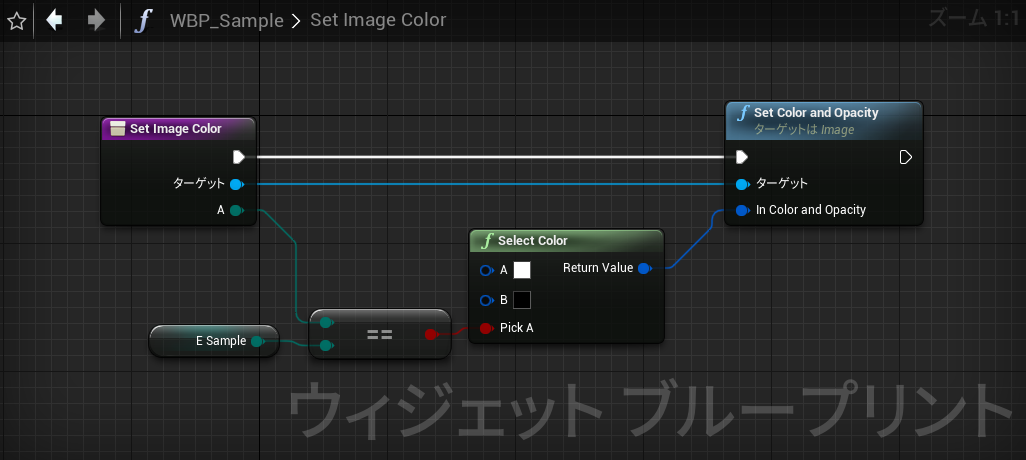Select the == equality node
The image size is (1026, 460).
(380, 334)
